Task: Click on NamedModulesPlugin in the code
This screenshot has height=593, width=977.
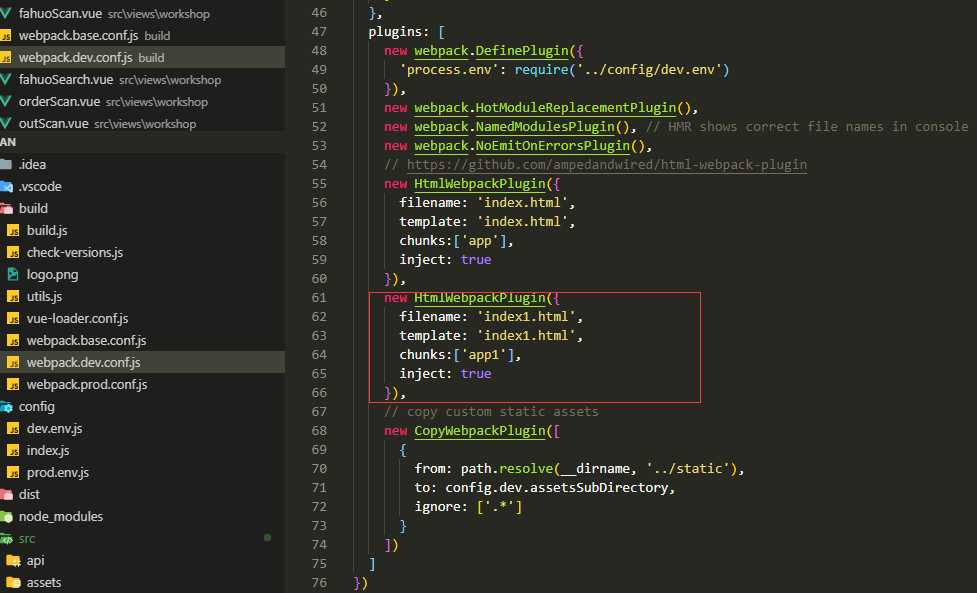Action: (x=545, y=126)
